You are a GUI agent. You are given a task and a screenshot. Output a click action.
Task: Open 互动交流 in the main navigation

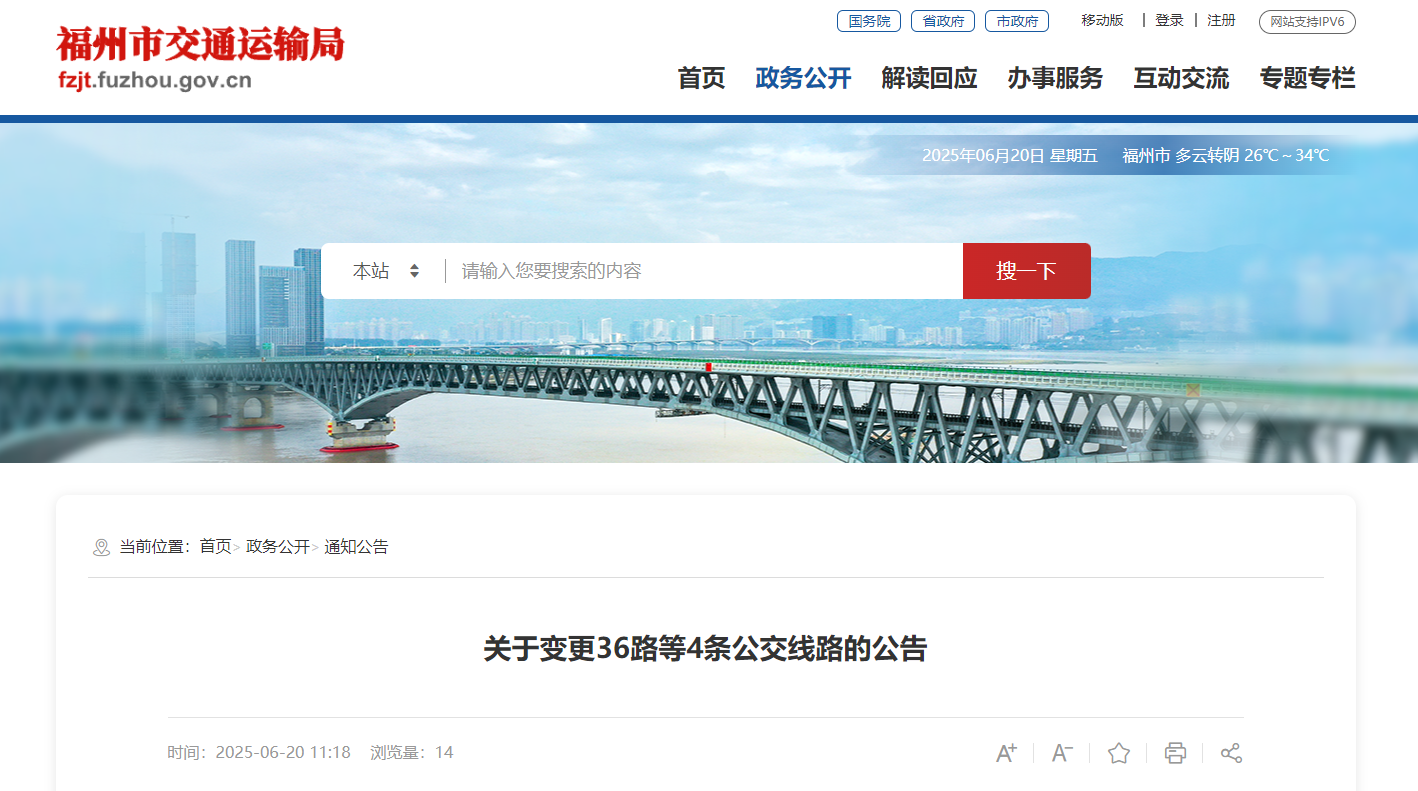1181,78
